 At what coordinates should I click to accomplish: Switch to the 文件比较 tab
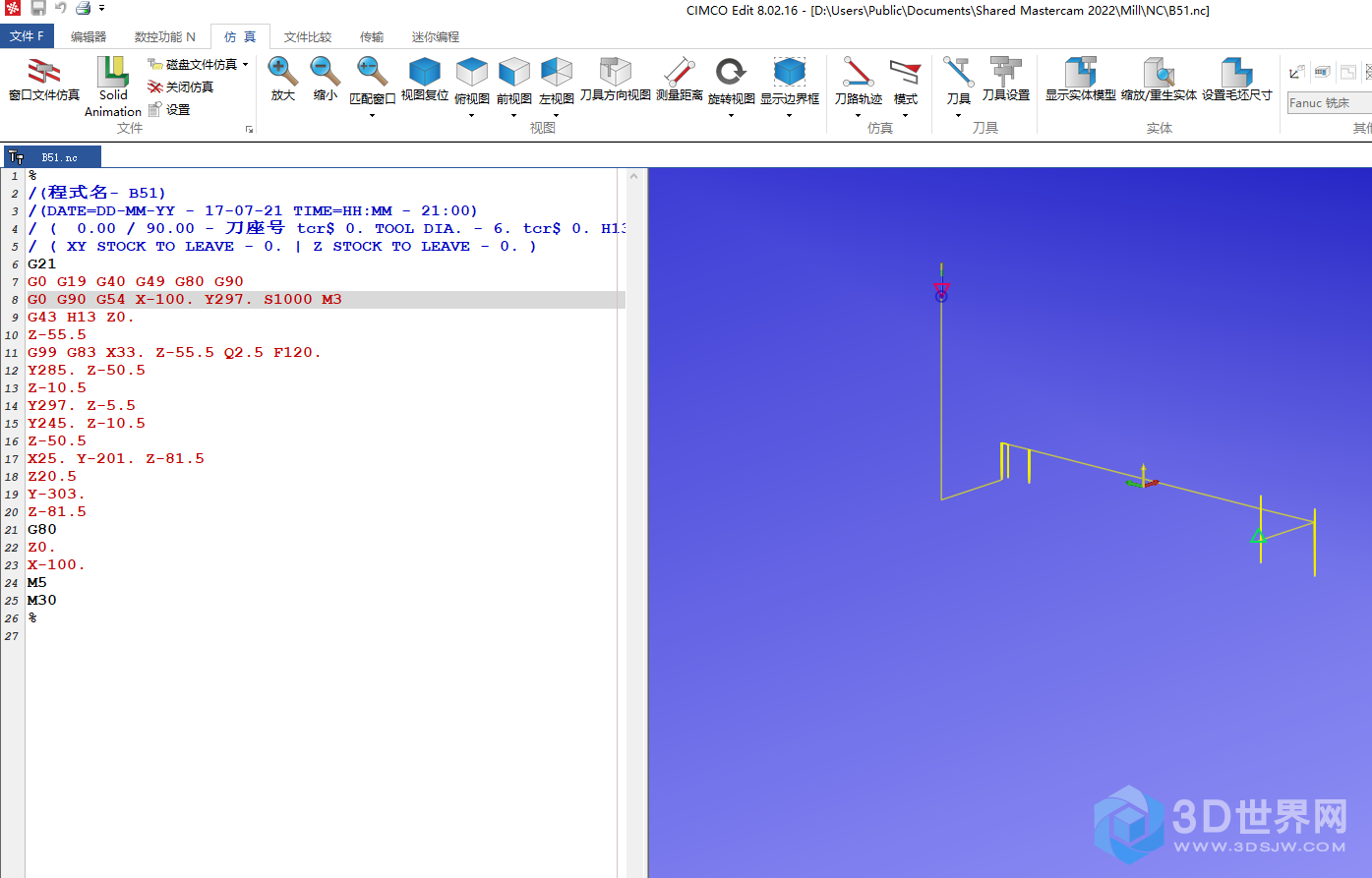click(308, 36)
